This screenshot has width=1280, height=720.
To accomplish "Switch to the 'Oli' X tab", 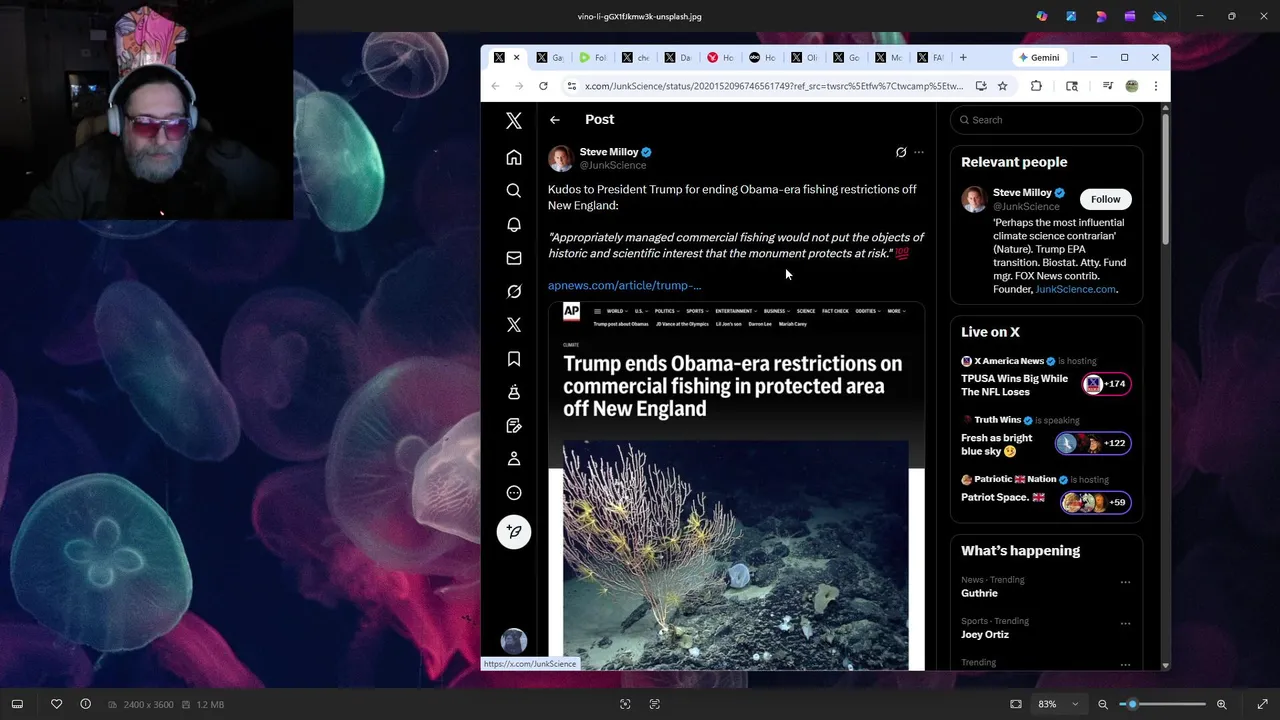I will [804, 57].
